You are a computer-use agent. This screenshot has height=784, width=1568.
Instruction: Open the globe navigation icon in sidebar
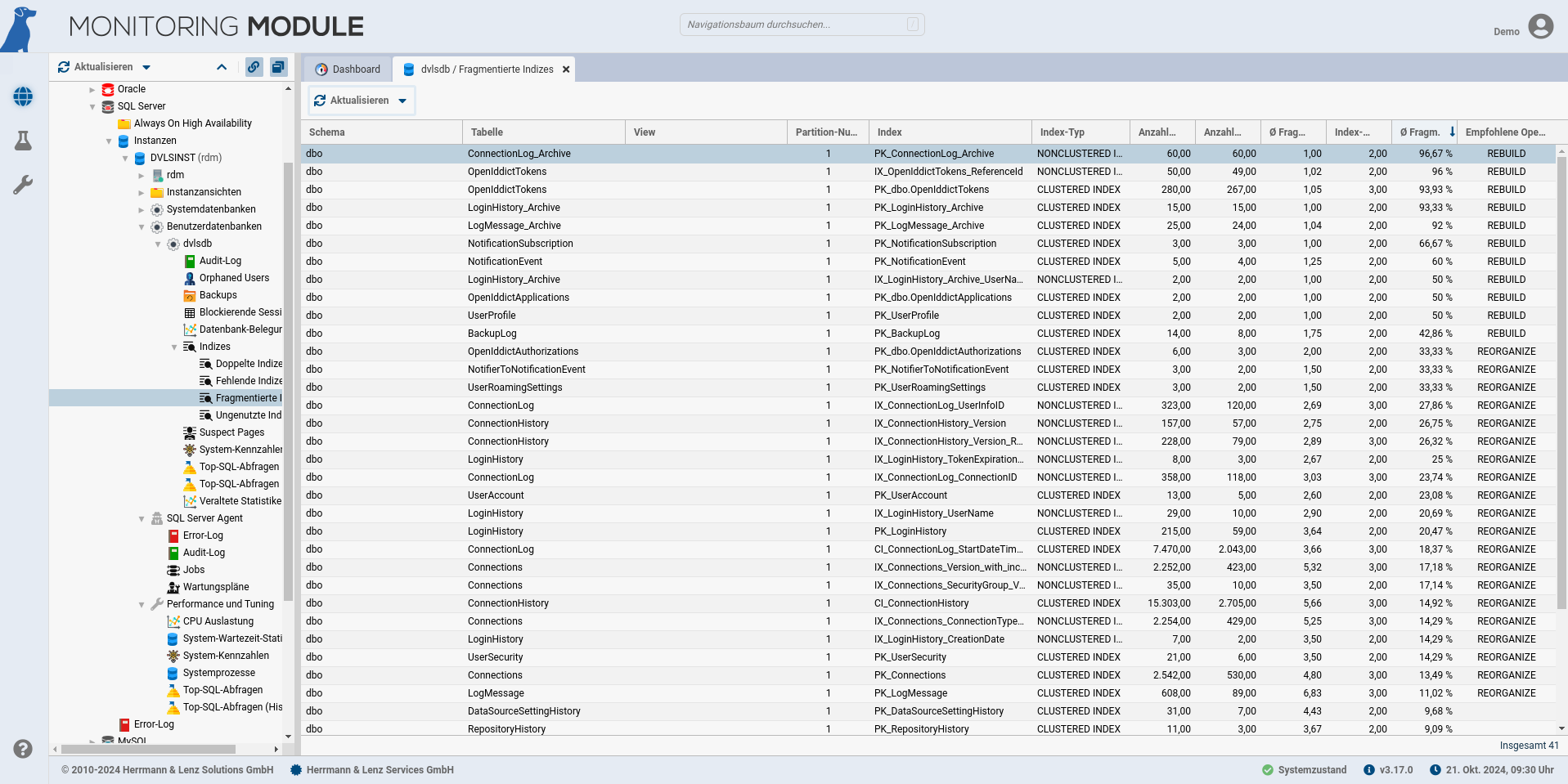click(x=23, y=96)
